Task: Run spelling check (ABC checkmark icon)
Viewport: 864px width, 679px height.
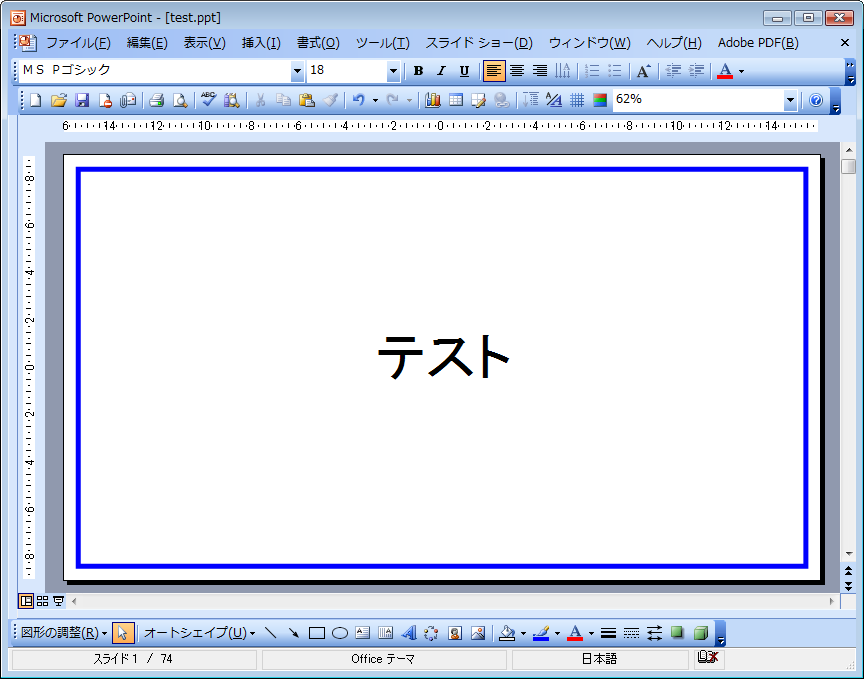Action: [x=208, y=99]
